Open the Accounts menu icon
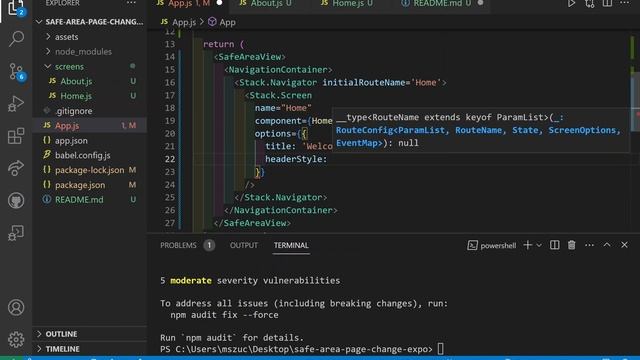The image size is (640, 360). tap(16, 307)
